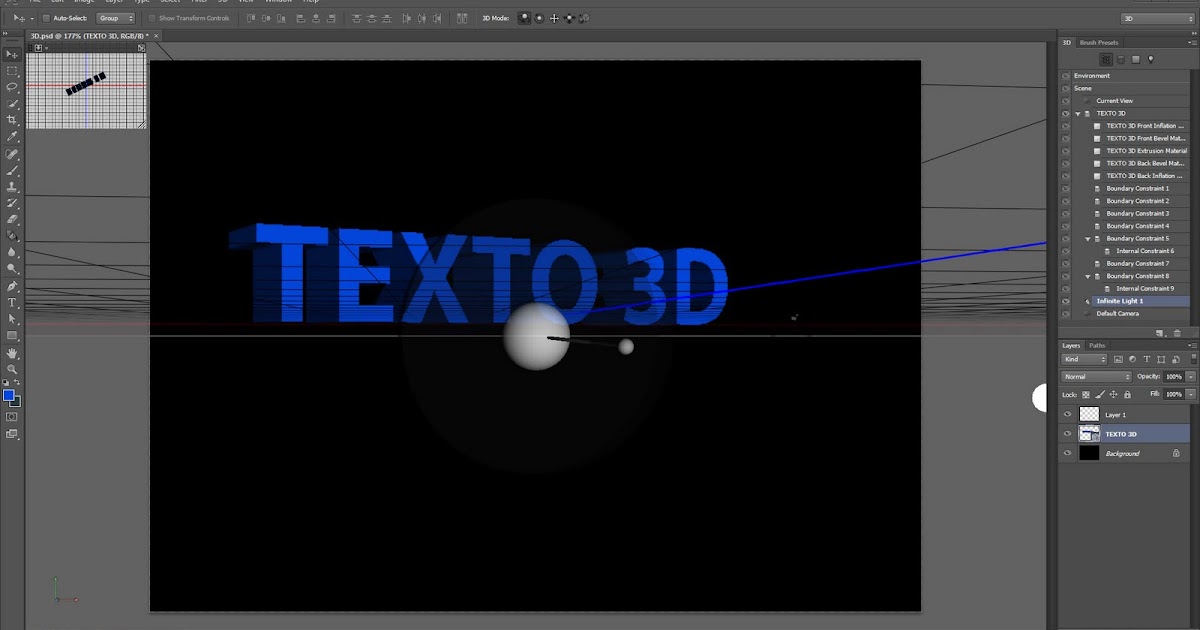Select the Layers tab

pyautogui.click(x=1072, y=345)
